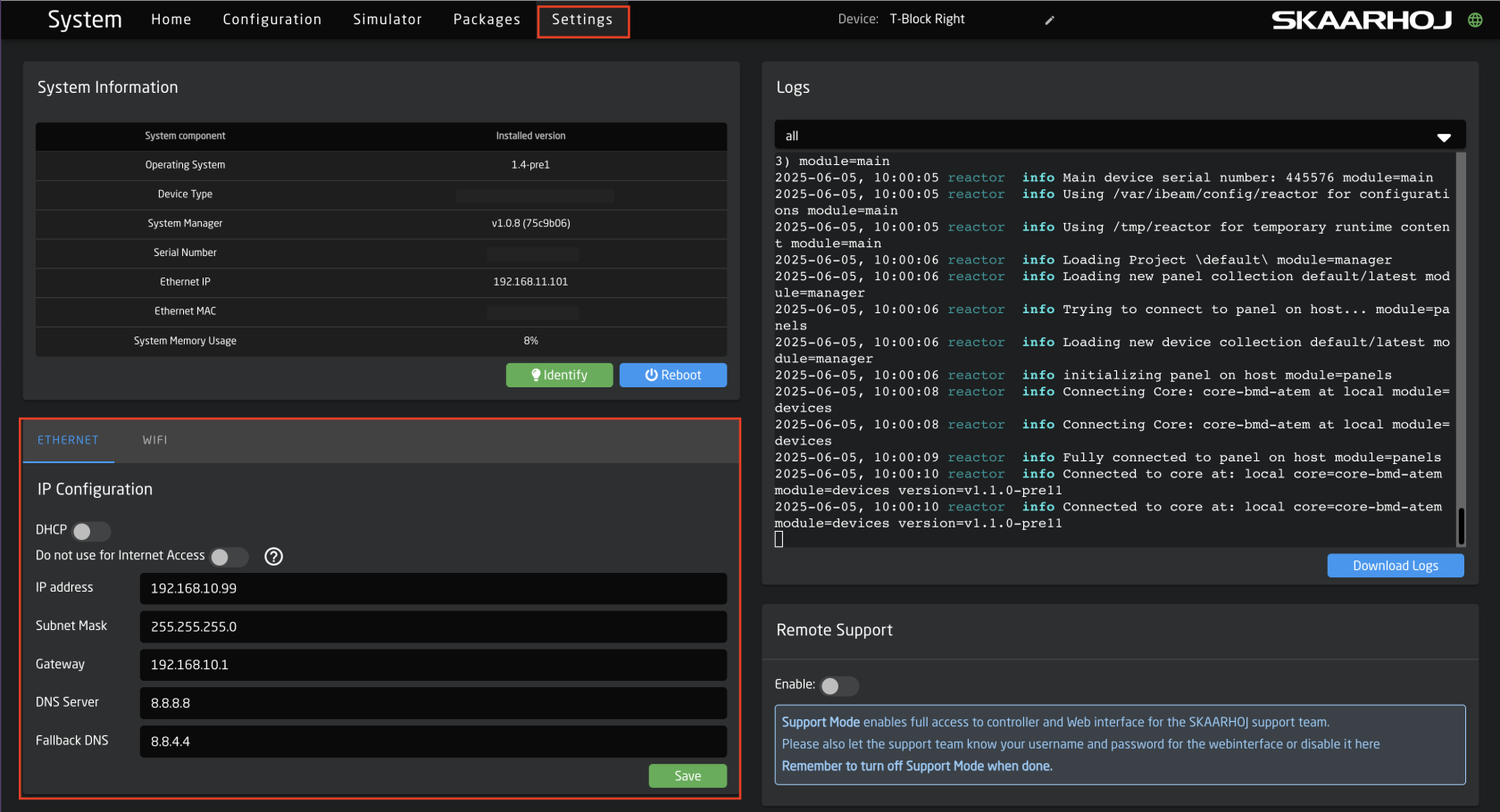Click the green Identify button
Screen dimensions: 1500x812
click(560, 375)
